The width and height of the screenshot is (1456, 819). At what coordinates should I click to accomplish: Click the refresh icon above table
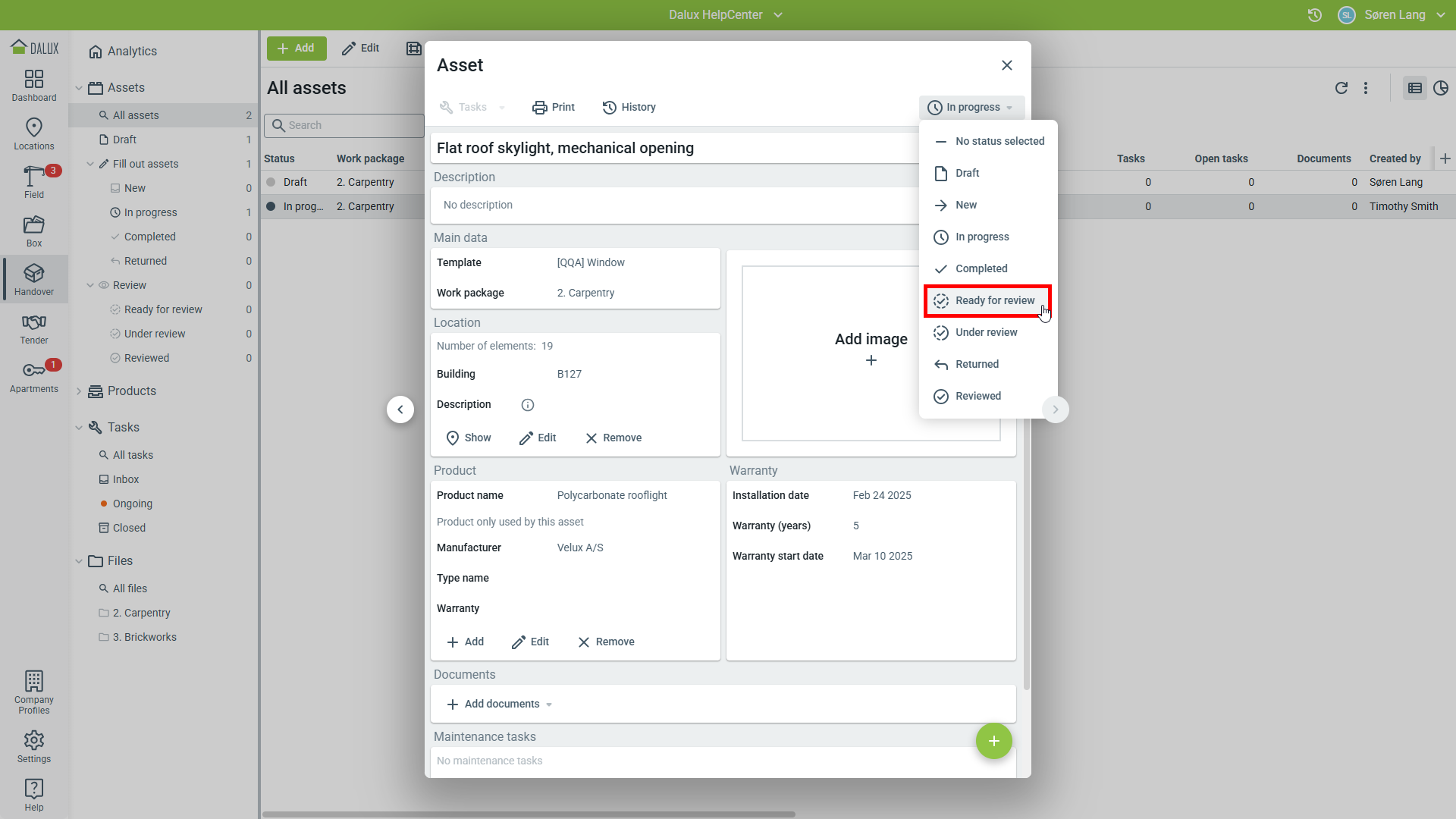click(1341, 88)
